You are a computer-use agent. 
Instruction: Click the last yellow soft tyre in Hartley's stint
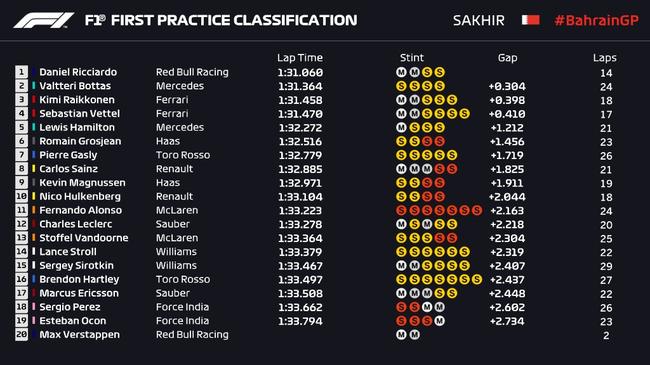pos(477,279)
